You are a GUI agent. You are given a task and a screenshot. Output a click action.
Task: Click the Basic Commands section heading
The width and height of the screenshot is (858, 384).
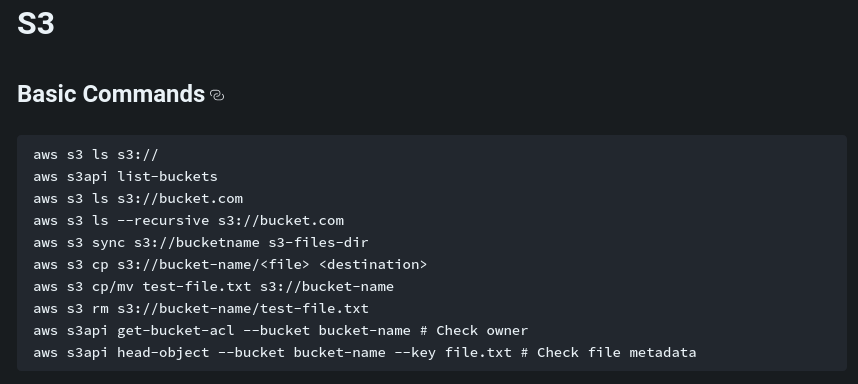(x=111, y=94)
